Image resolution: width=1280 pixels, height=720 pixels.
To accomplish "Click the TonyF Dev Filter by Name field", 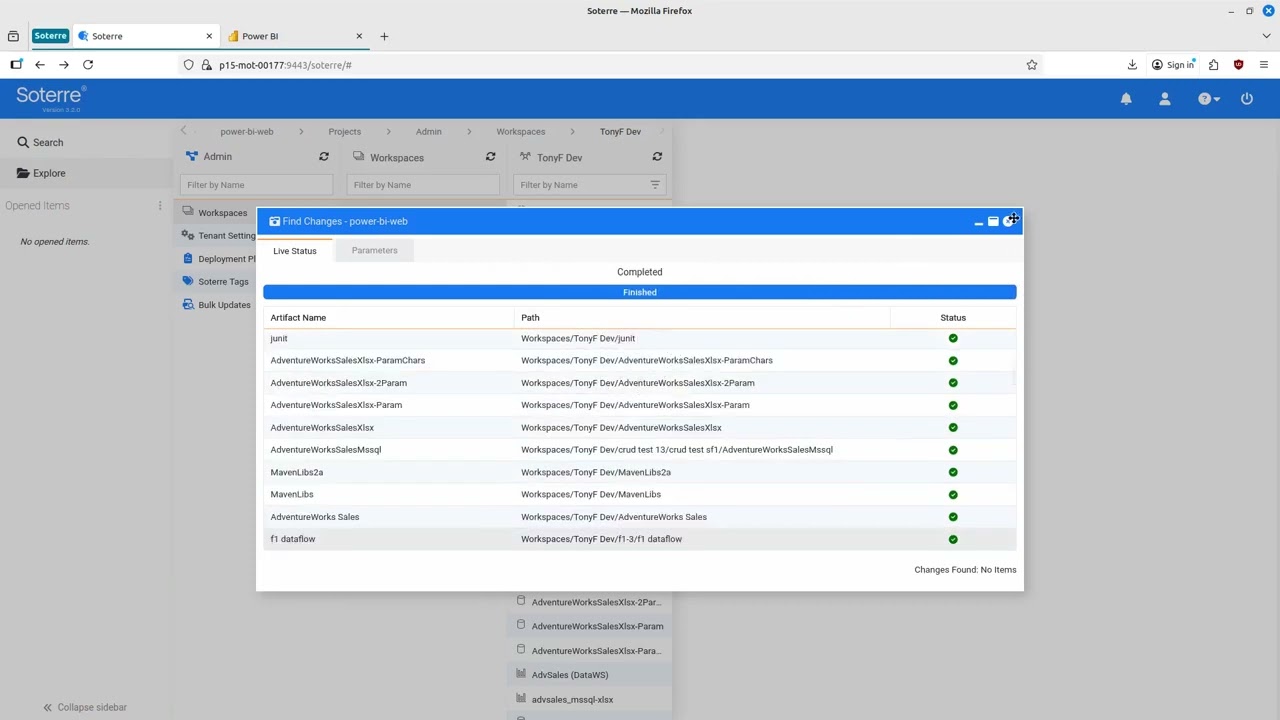I will click(581, 185).
